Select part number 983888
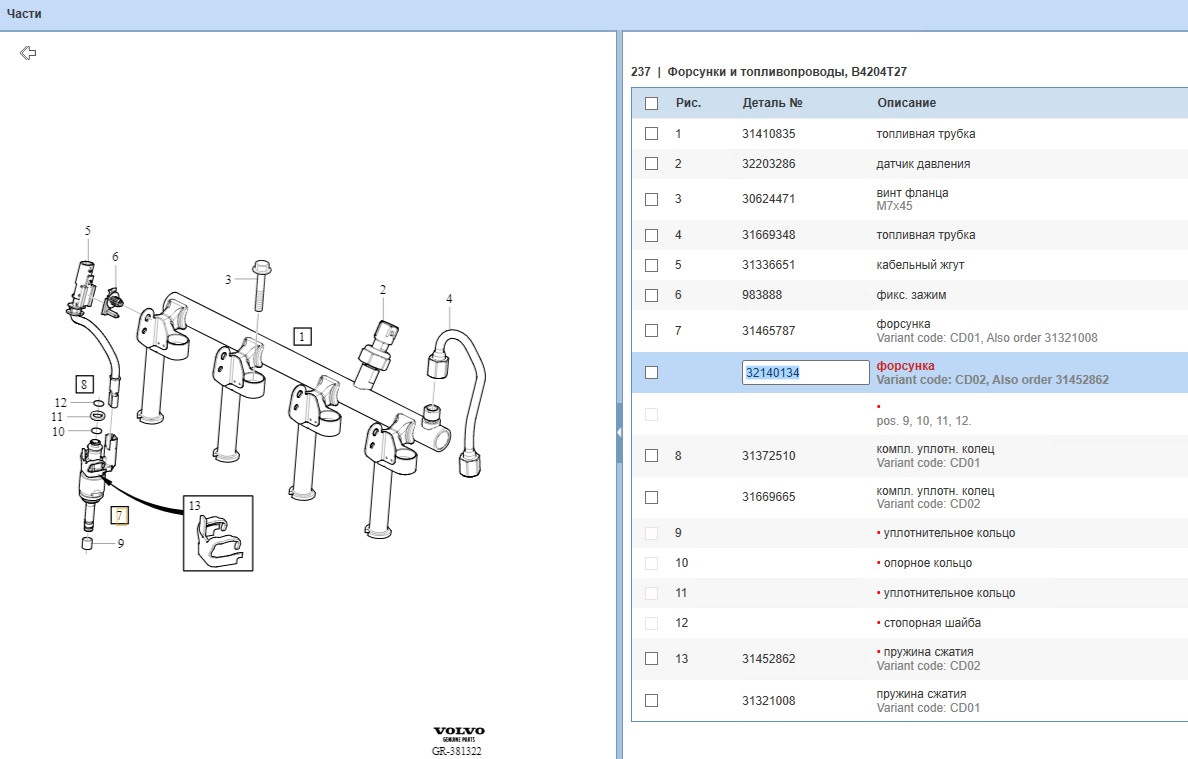This screenshot has width=1188, height=759. coord(761,295)
